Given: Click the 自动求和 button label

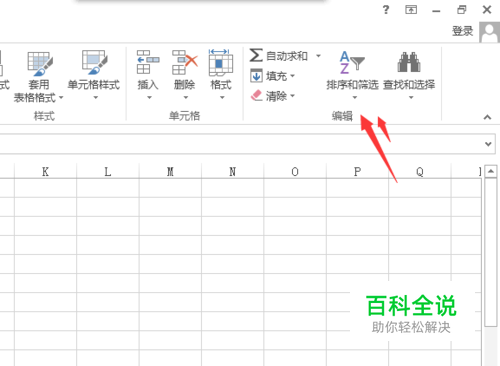Looking at the screenshot, I should [x=287, y=56].
